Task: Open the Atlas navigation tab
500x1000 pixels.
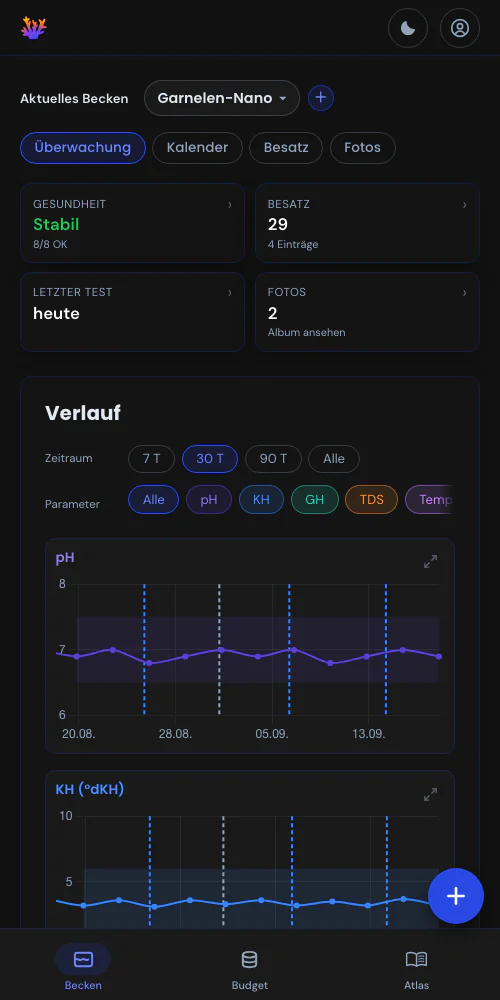Action: 416,967
